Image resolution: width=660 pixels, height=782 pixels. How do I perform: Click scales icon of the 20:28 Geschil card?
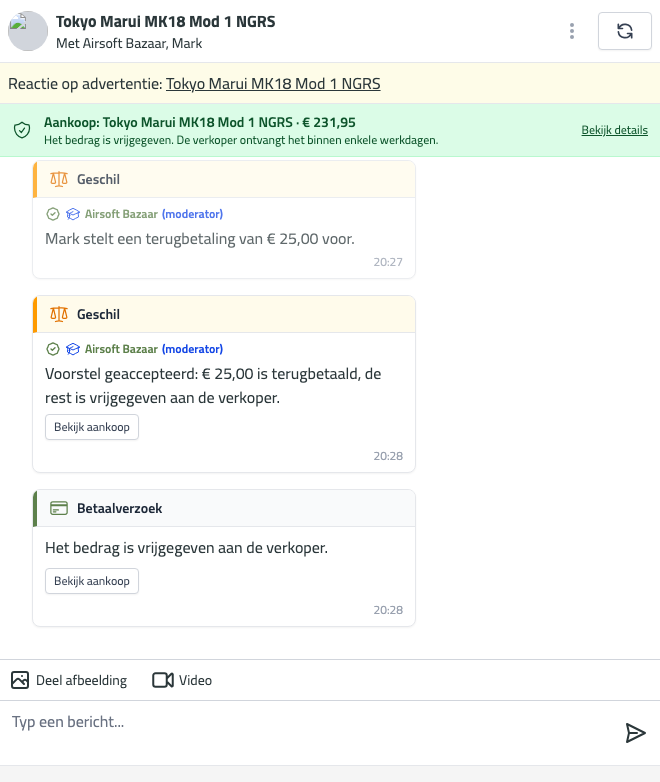59,315
